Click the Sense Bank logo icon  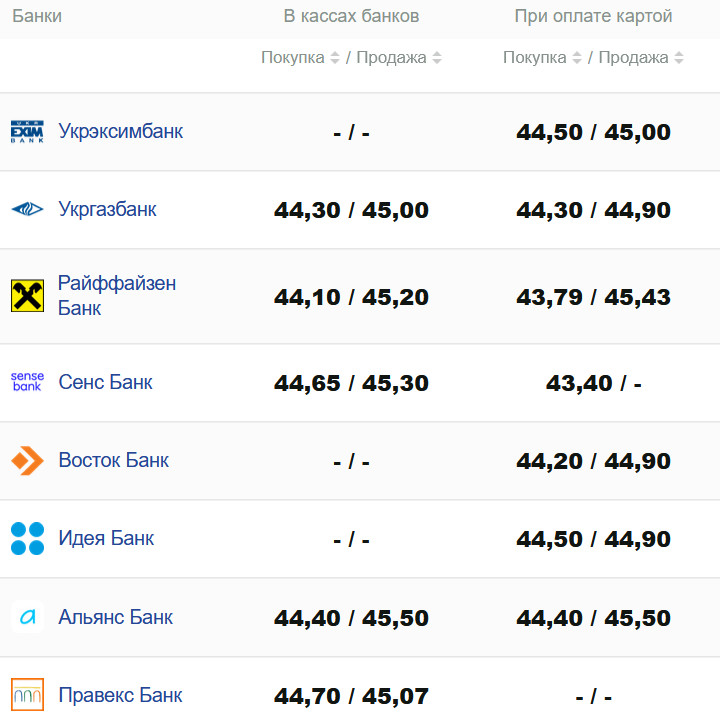click(x=27, y=382)
